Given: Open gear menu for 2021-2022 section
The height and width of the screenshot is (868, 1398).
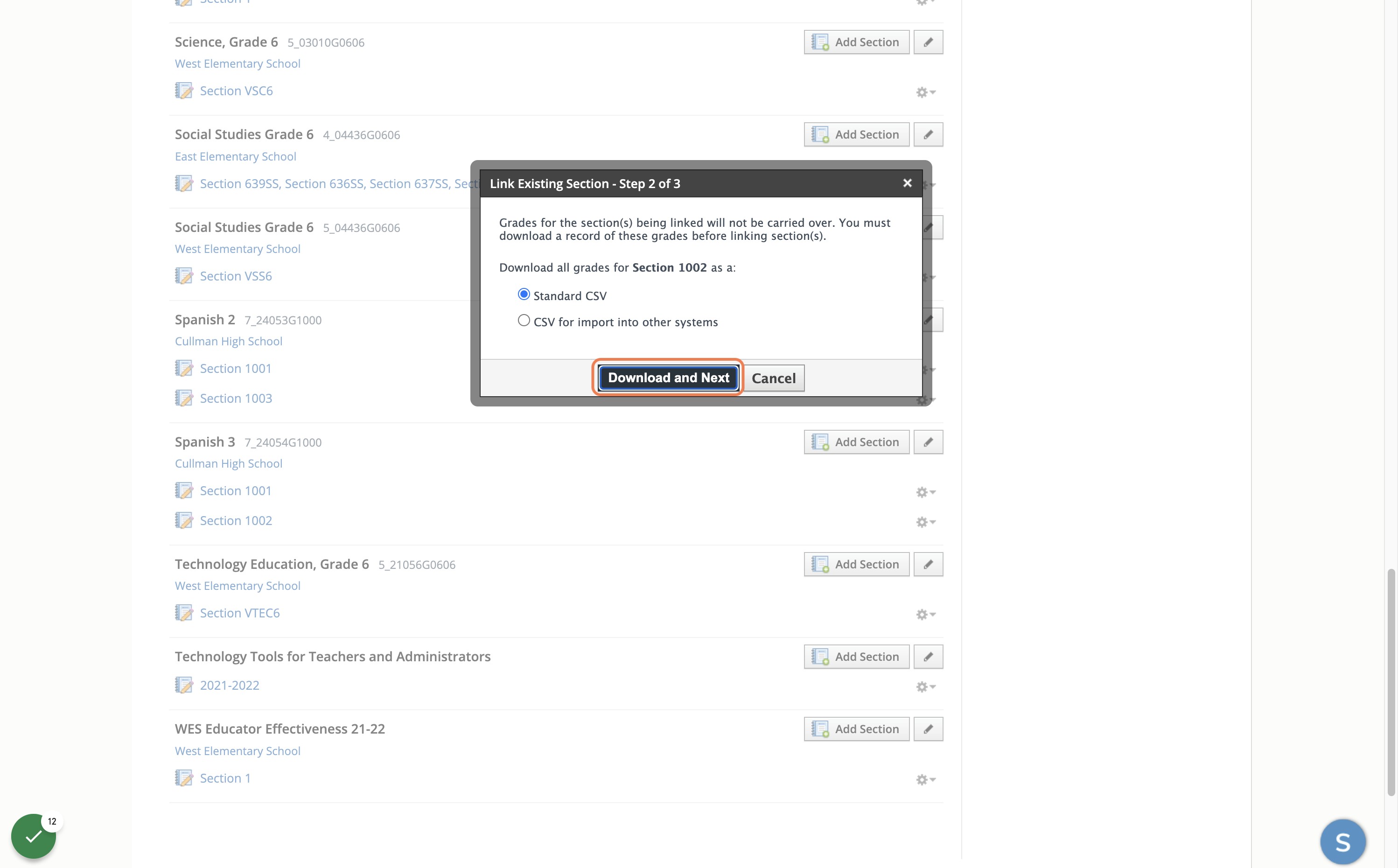Looking at the screenshot, I should (x=925, y=687).
